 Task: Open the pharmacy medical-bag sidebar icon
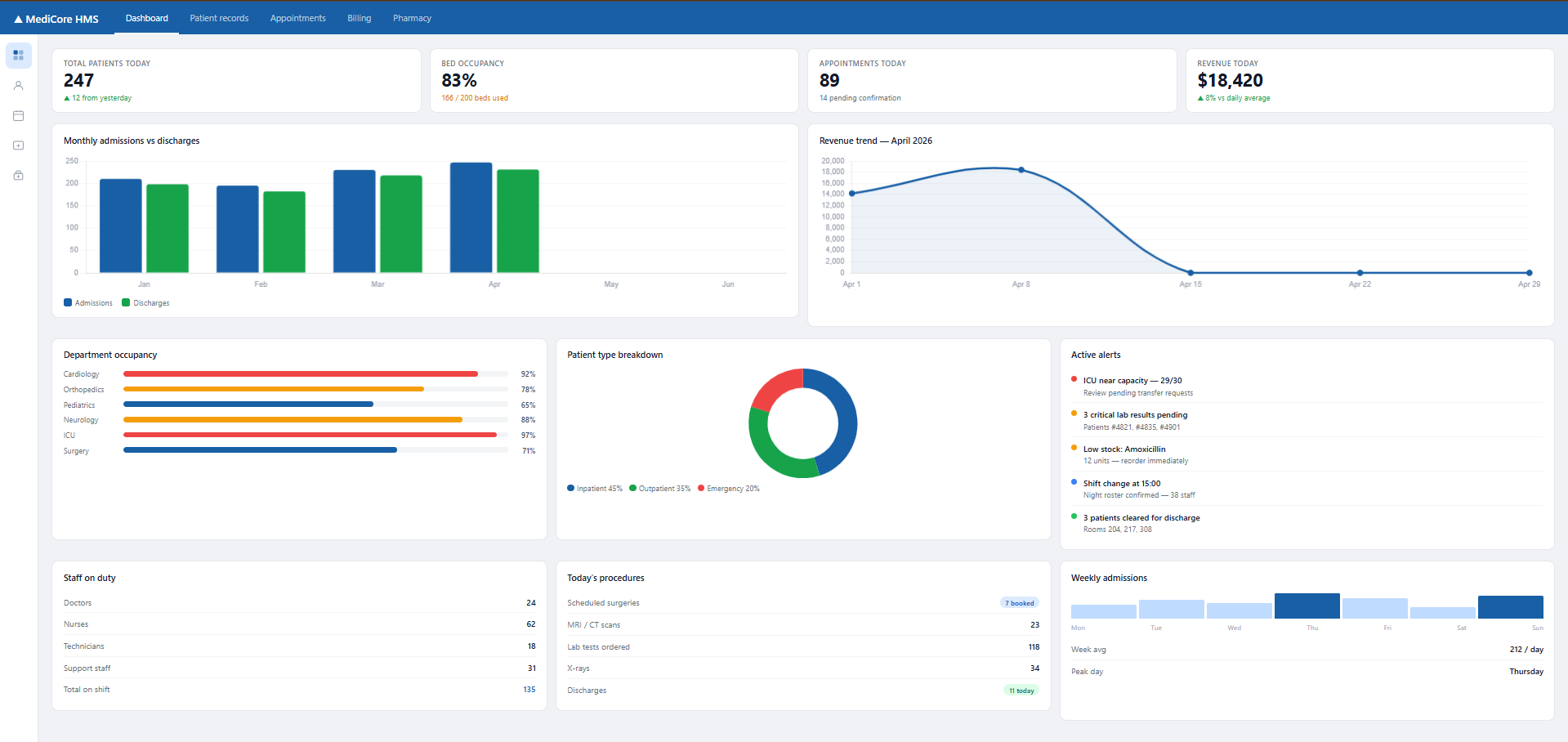click(18, 175)
